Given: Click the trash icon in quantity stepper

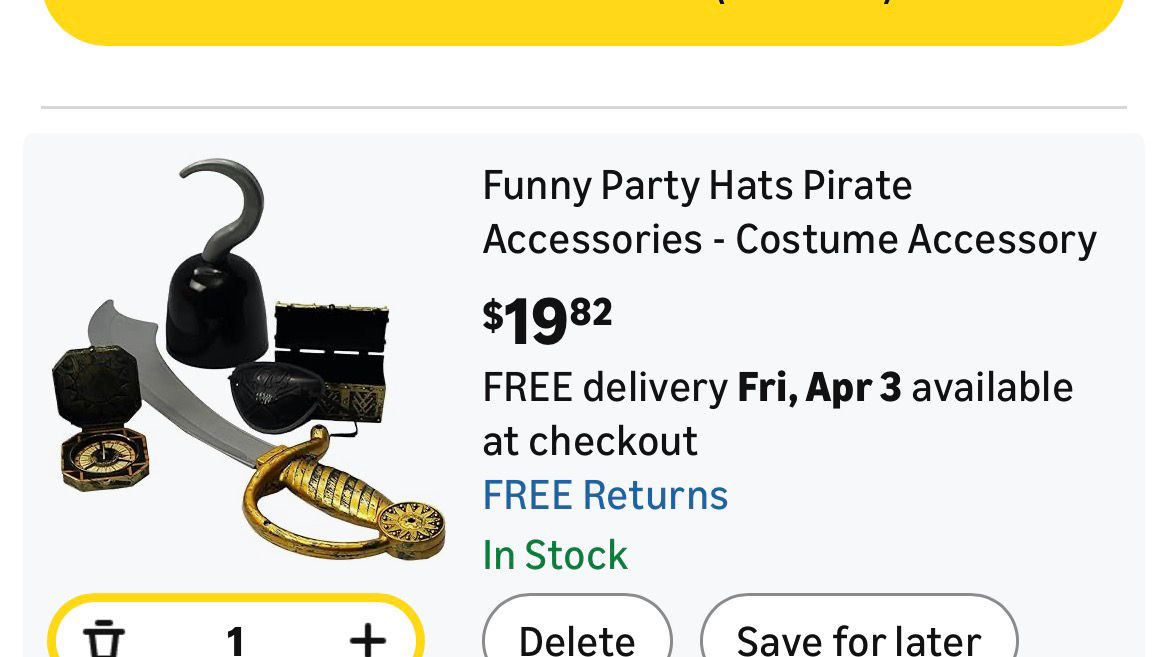Looking at the screenshot, I should click(x=104, y=638).
